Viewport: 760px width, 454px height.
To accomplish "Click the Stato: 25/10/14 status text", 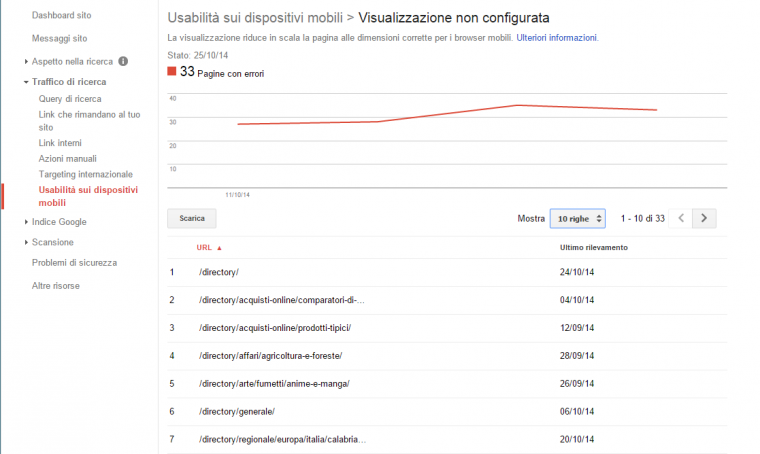I will pyautogui.click(x=198, y=55).
